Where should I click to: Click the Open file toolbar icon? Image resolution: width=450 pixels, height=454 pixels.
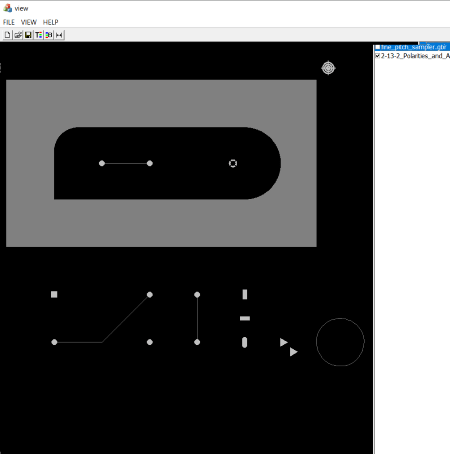pyautogui.click(x=18, y=35)
